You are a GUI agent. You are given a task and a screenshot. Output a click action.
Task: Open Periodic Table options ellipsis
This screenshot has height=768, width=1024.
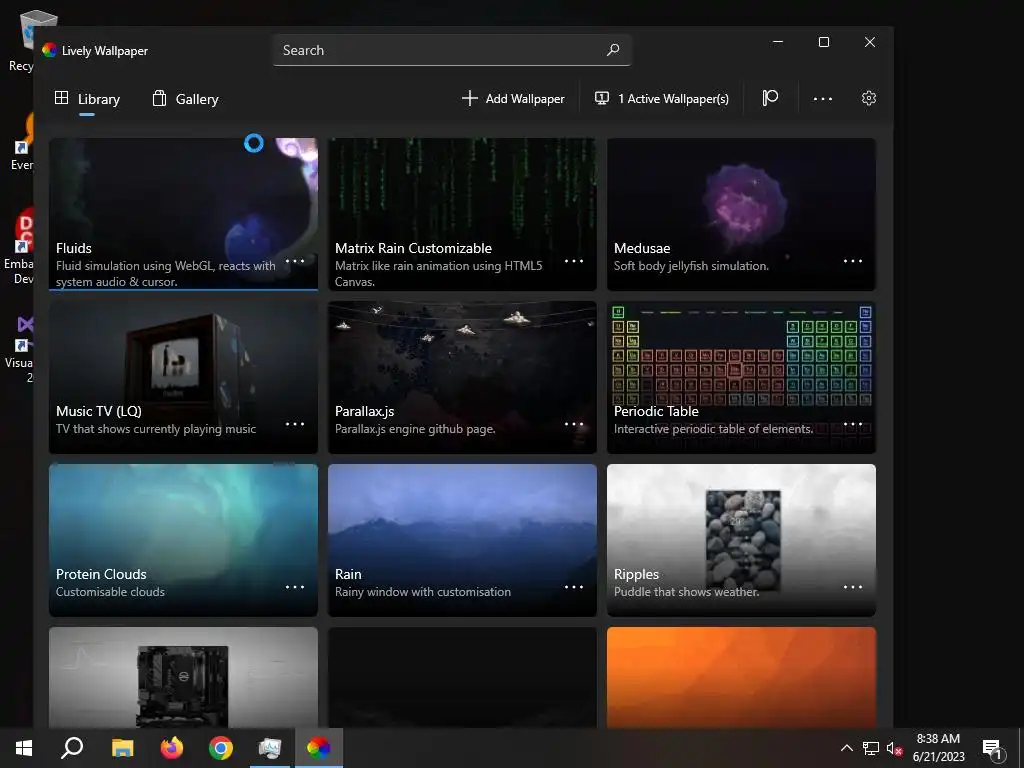point(853,424)
